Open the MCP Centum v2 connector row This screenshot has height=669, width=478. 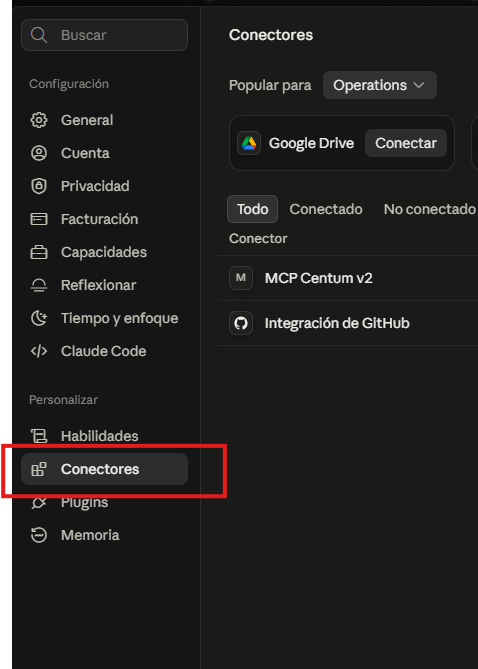coord(347,278)
